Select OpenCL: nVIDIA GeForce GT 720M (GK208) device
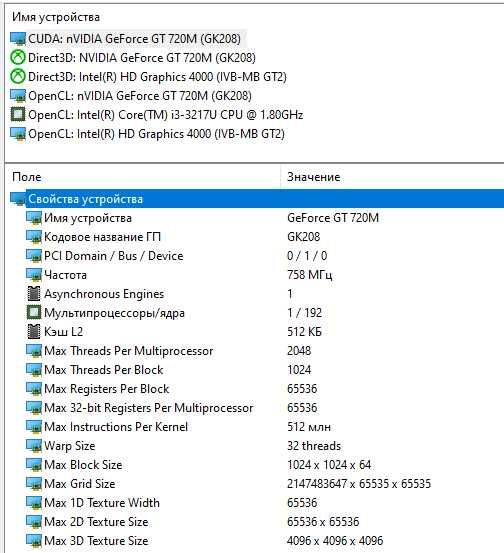 pos(140,96)
